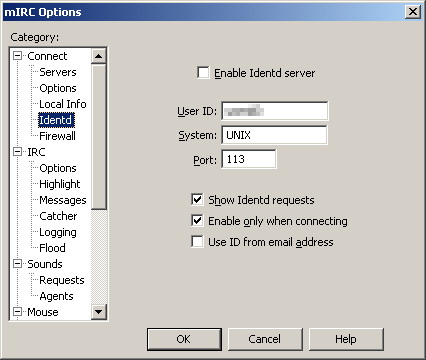Collapse the Mouse tree node
The image size is (426, 360).
point(17,312)
